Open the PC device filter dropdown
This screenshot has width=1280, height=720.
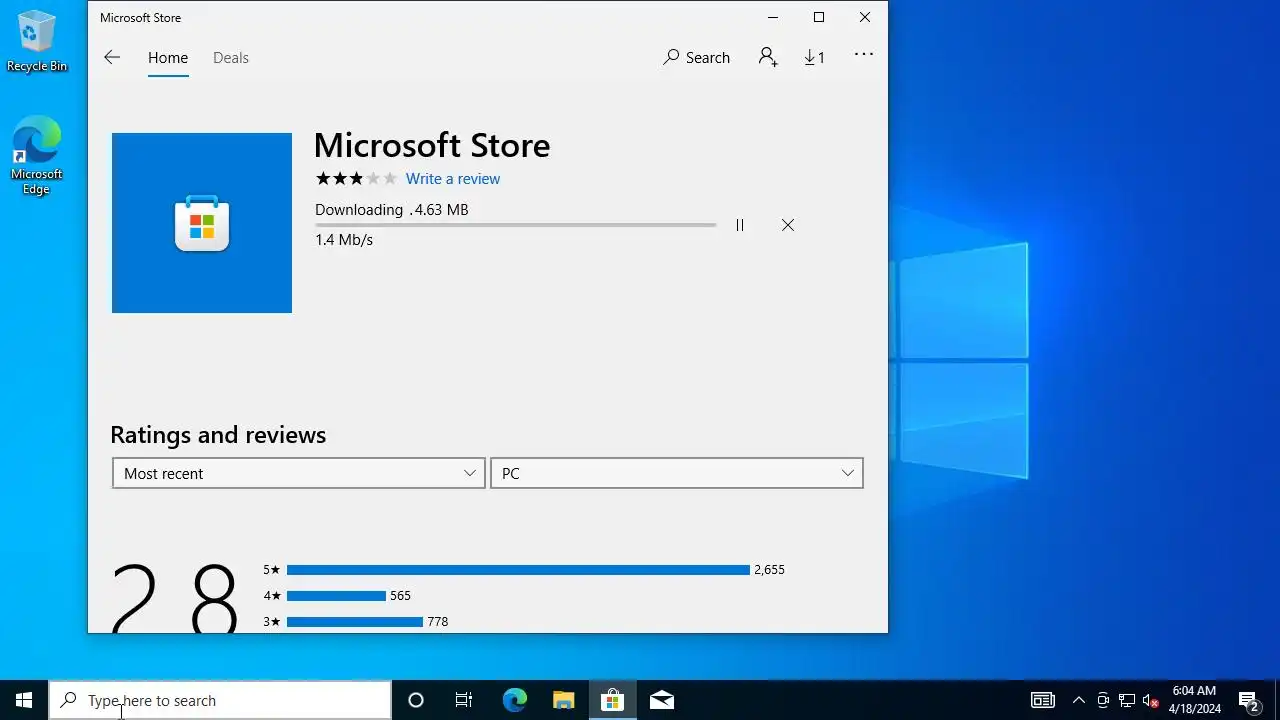click(677, 473)
